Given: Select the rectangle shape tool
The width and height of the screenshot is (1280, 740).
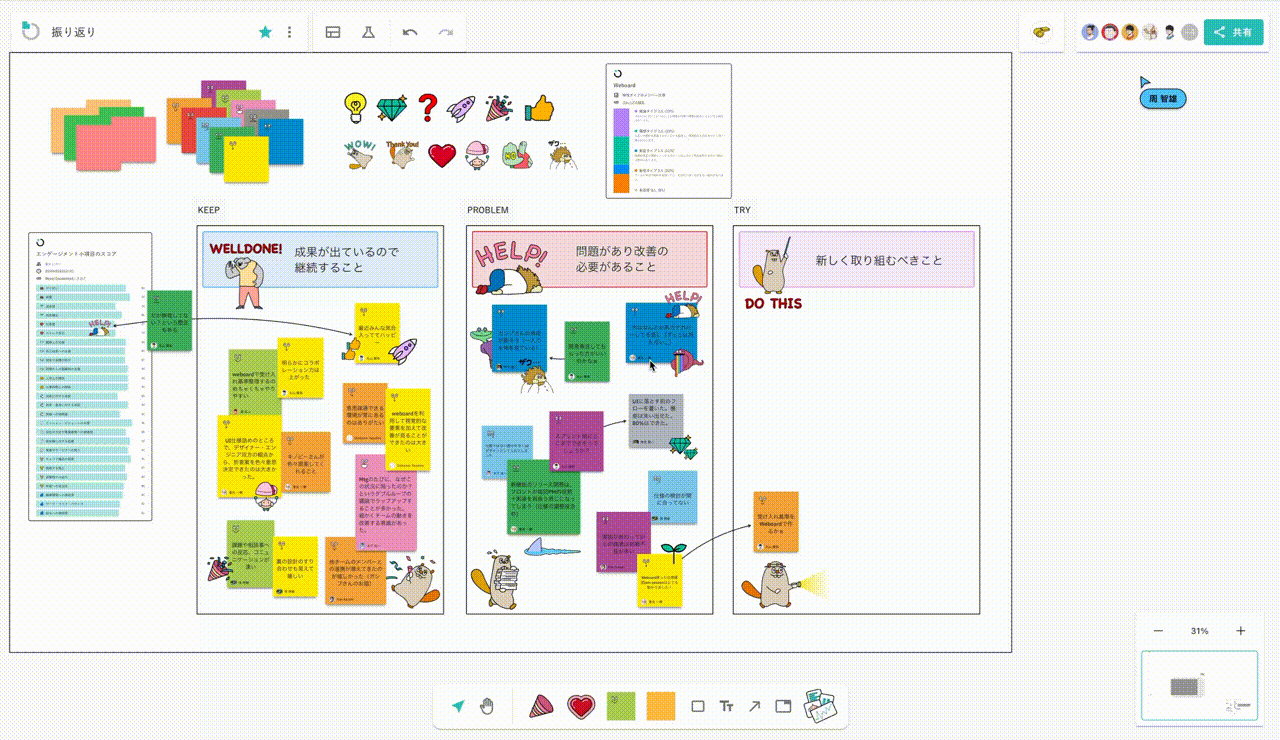Looking at the screenshot, I should coord(698,706).
